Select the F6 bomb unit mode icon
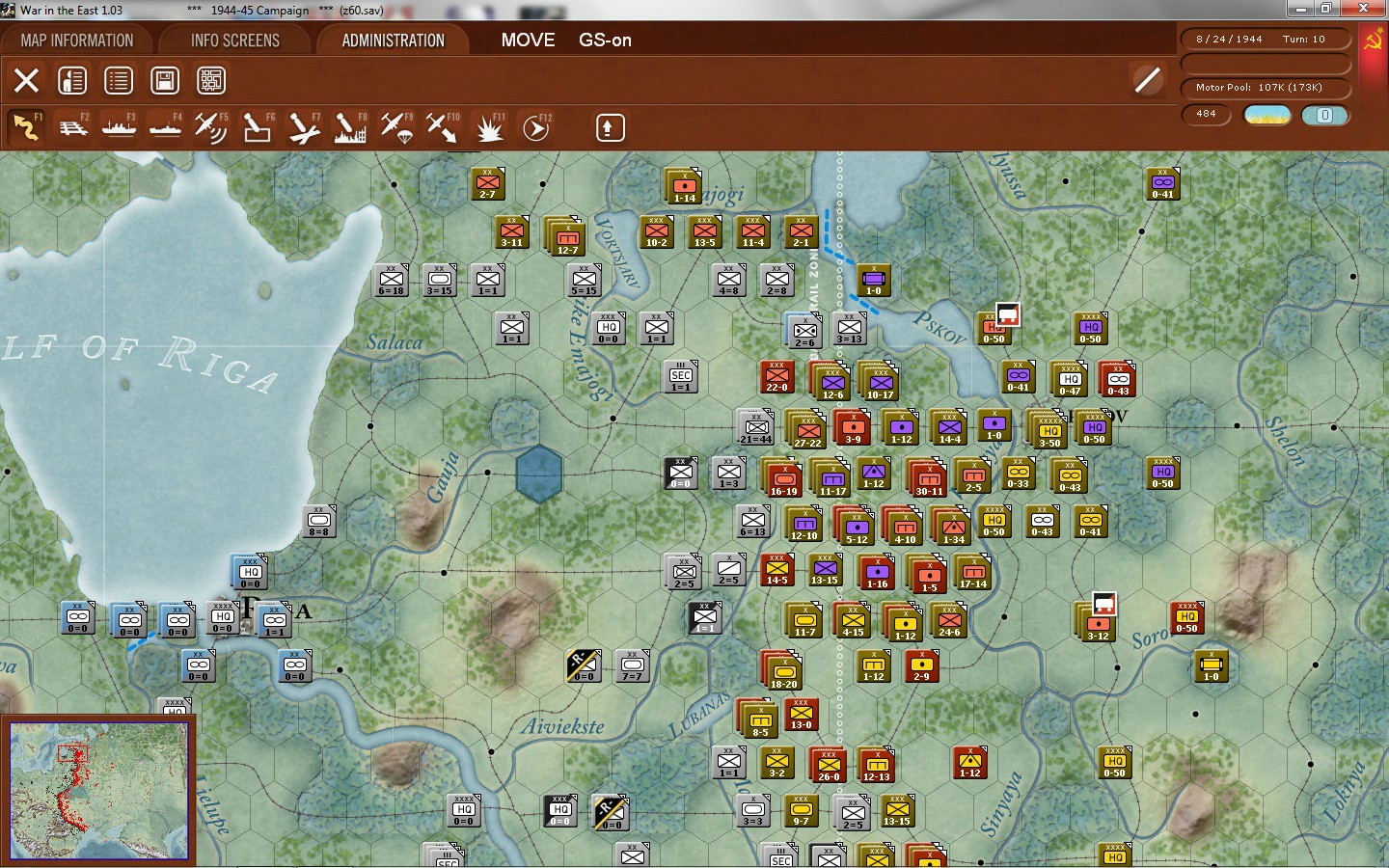The height and width of the screenshot is (868, 1389). tap(258, 127)
